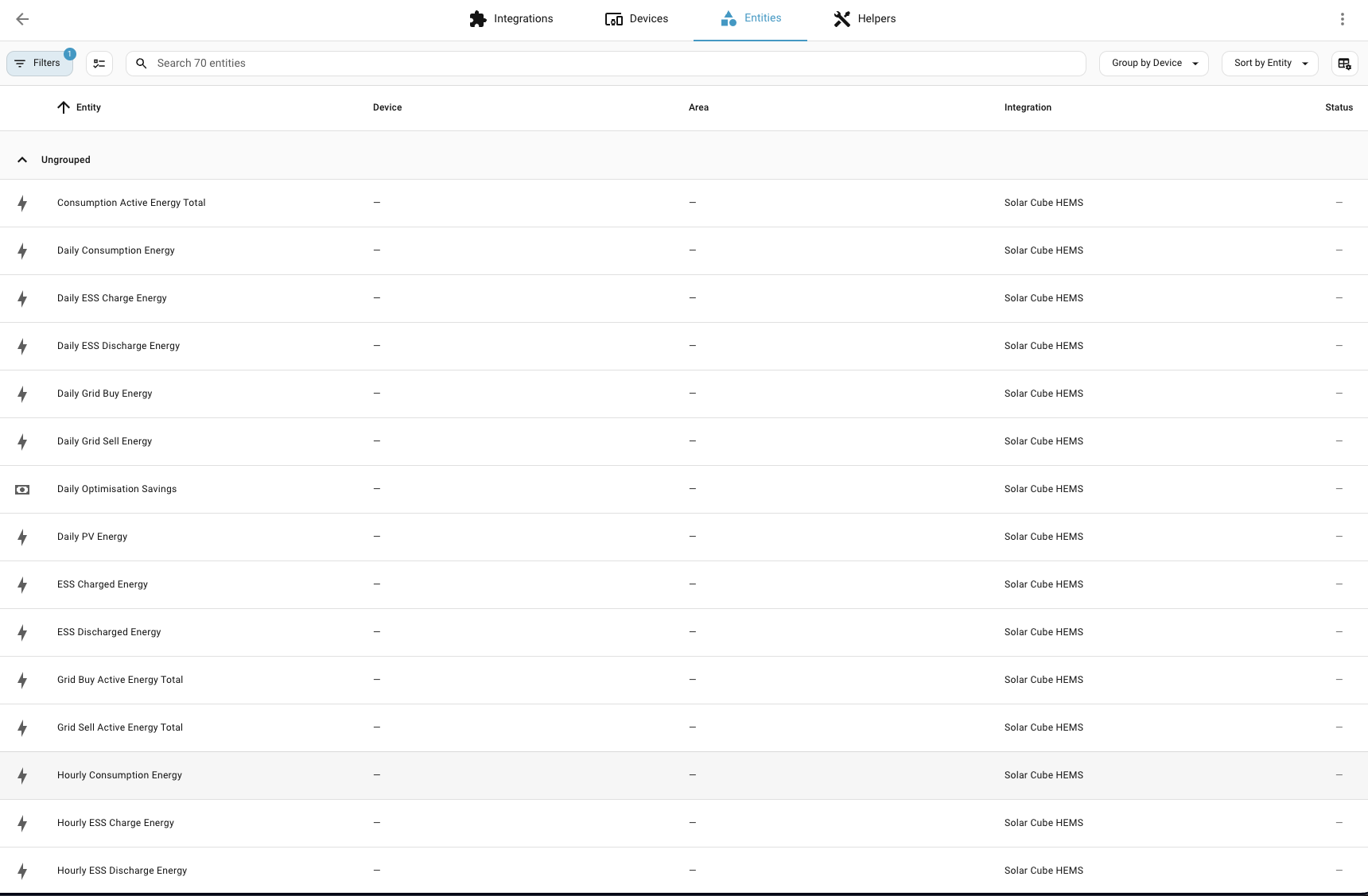Click the search magnifier icon
Screen dimensions: 1368x896
(x=142, y=64)
